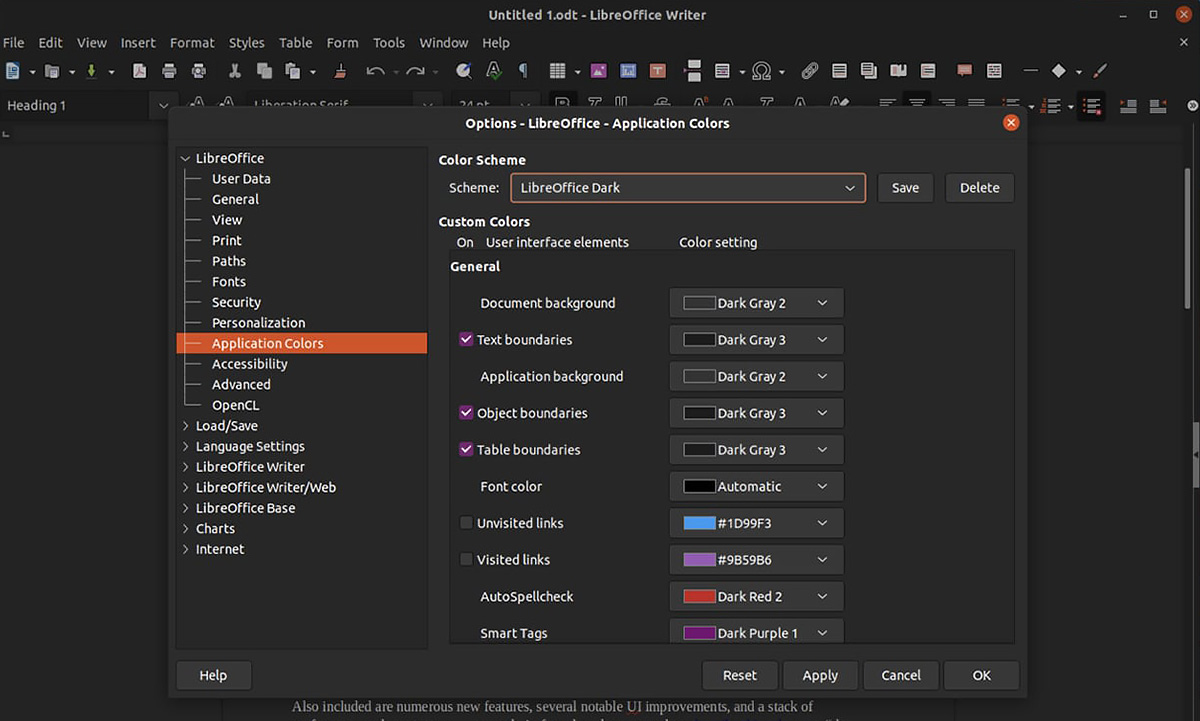Select the View item in options tree

(227, 220)
